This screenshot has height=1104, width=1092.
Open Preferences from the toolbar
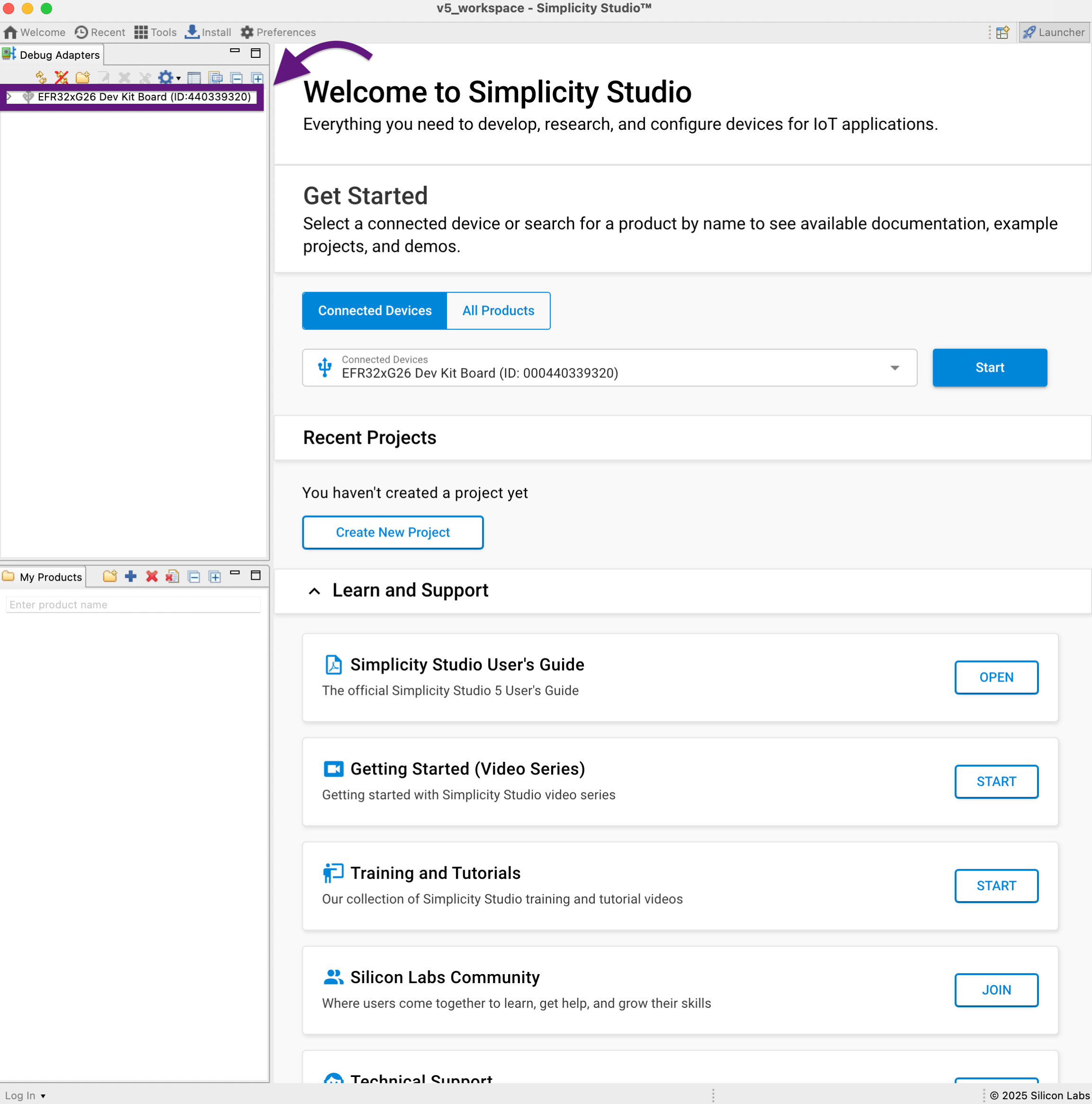click(x=278, y=33)
